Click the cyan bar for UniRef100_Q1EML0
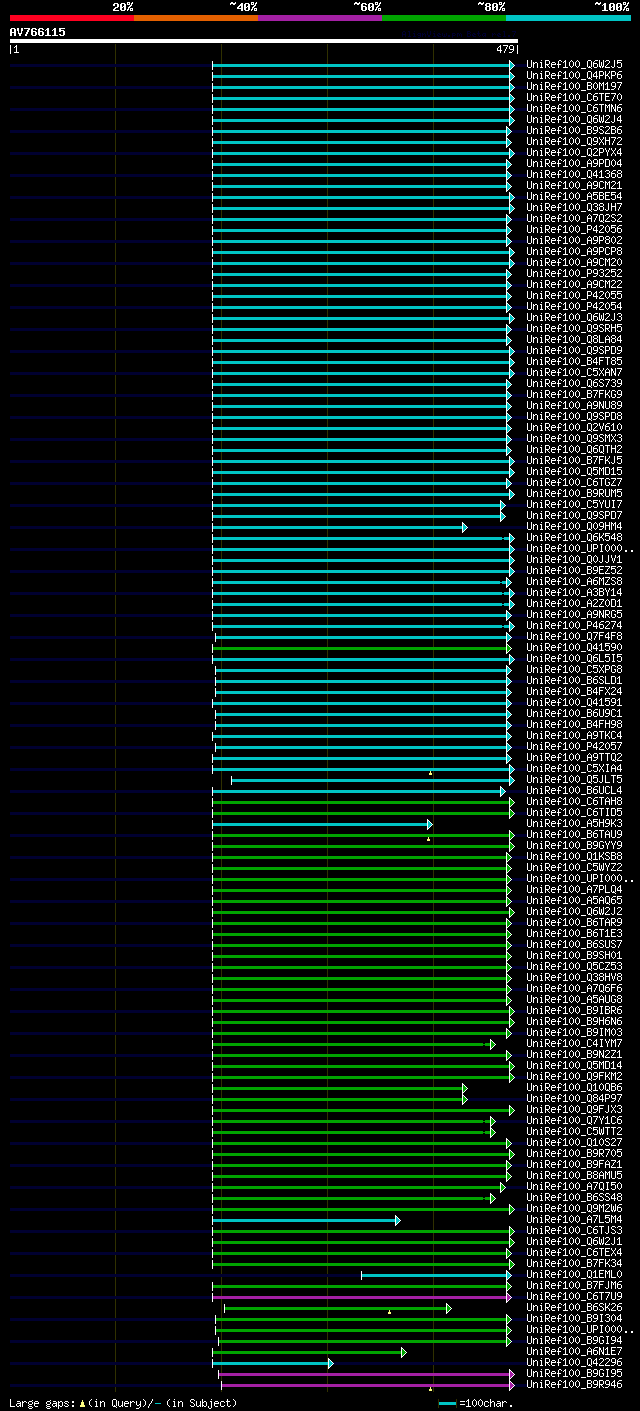Image resolution: width=640 pixels, height=1411 pixels. coord(436,1275)
